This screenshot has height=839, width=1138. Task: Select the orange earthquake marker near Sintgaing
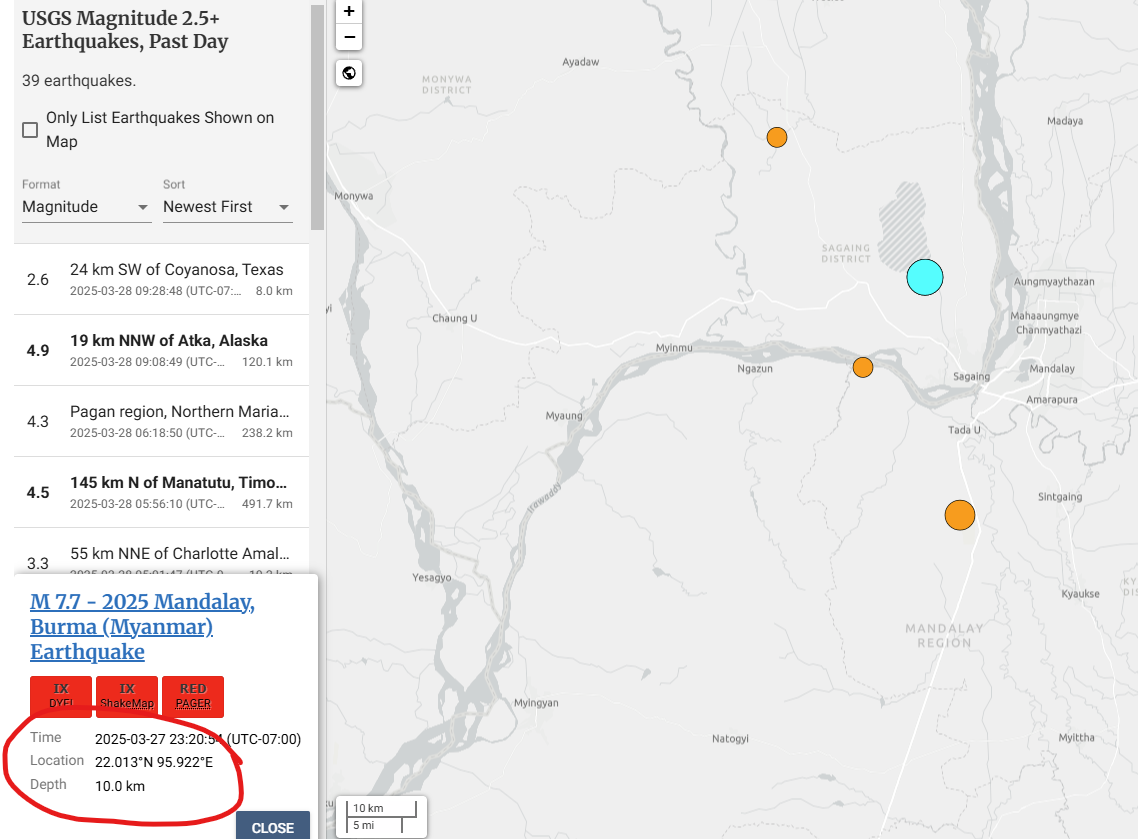pyautogui.click(x=959, y=515)
